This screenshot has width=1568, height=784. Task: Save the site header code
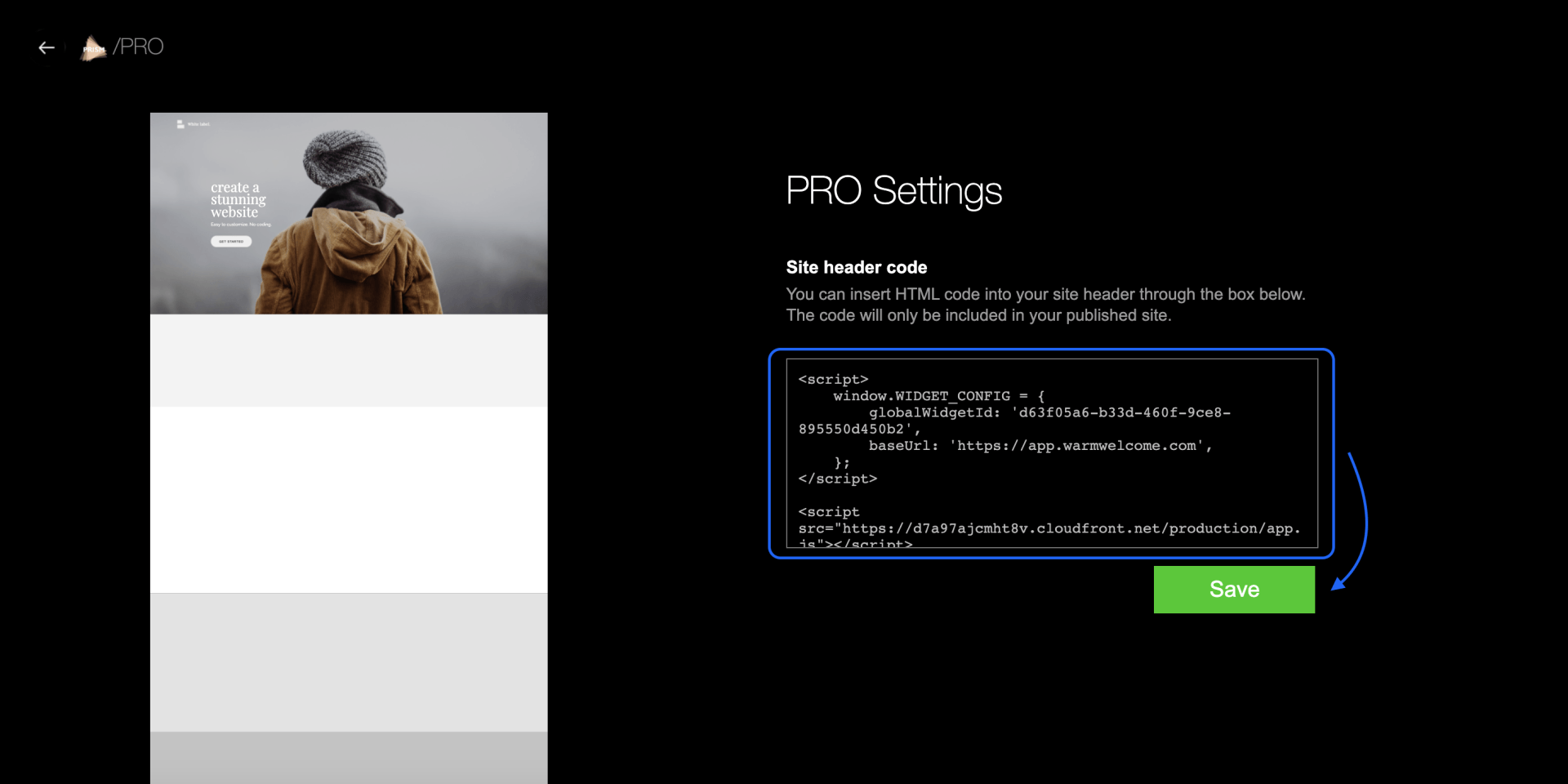click(x=1234, y=590)
